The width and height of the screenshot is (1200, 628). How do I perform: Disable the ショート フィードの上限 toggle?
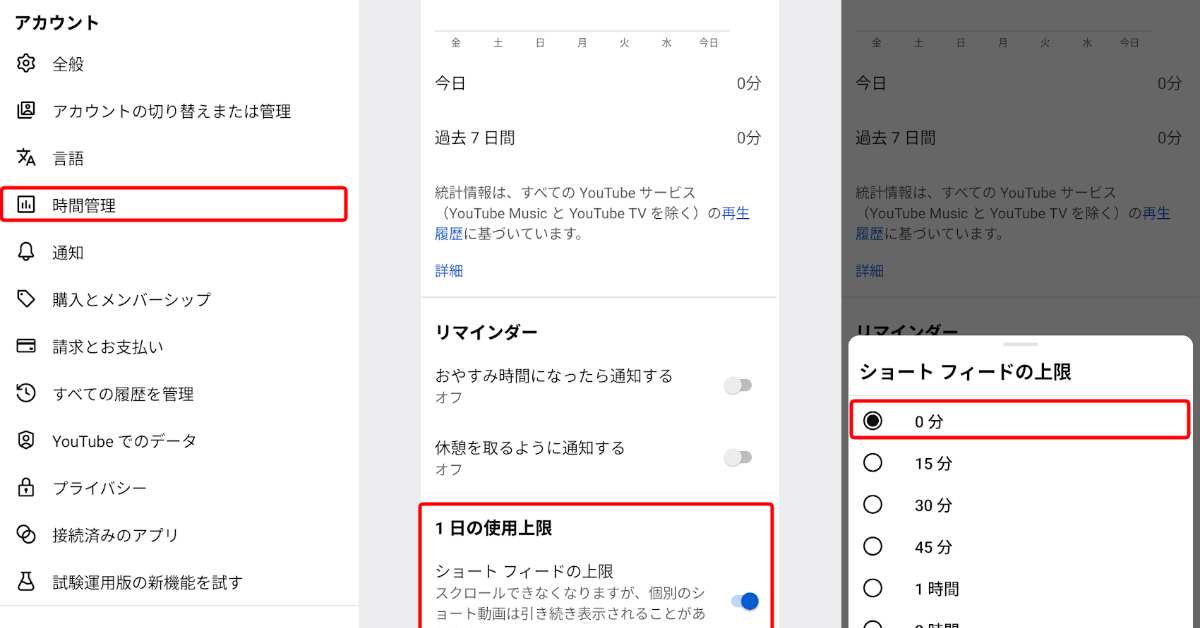tap(744, 601)
